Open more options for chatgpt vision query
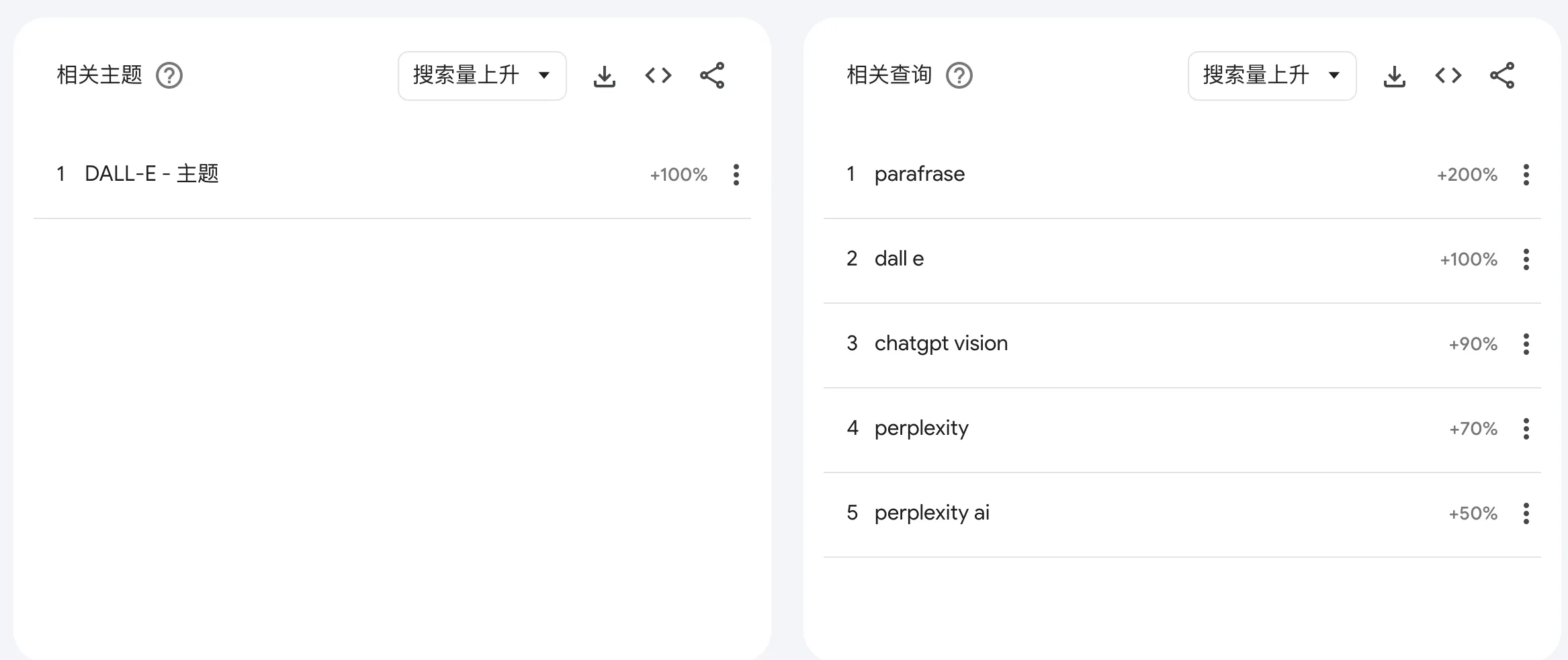This screenshot has width=1568, height=660. coord(1526,344)
